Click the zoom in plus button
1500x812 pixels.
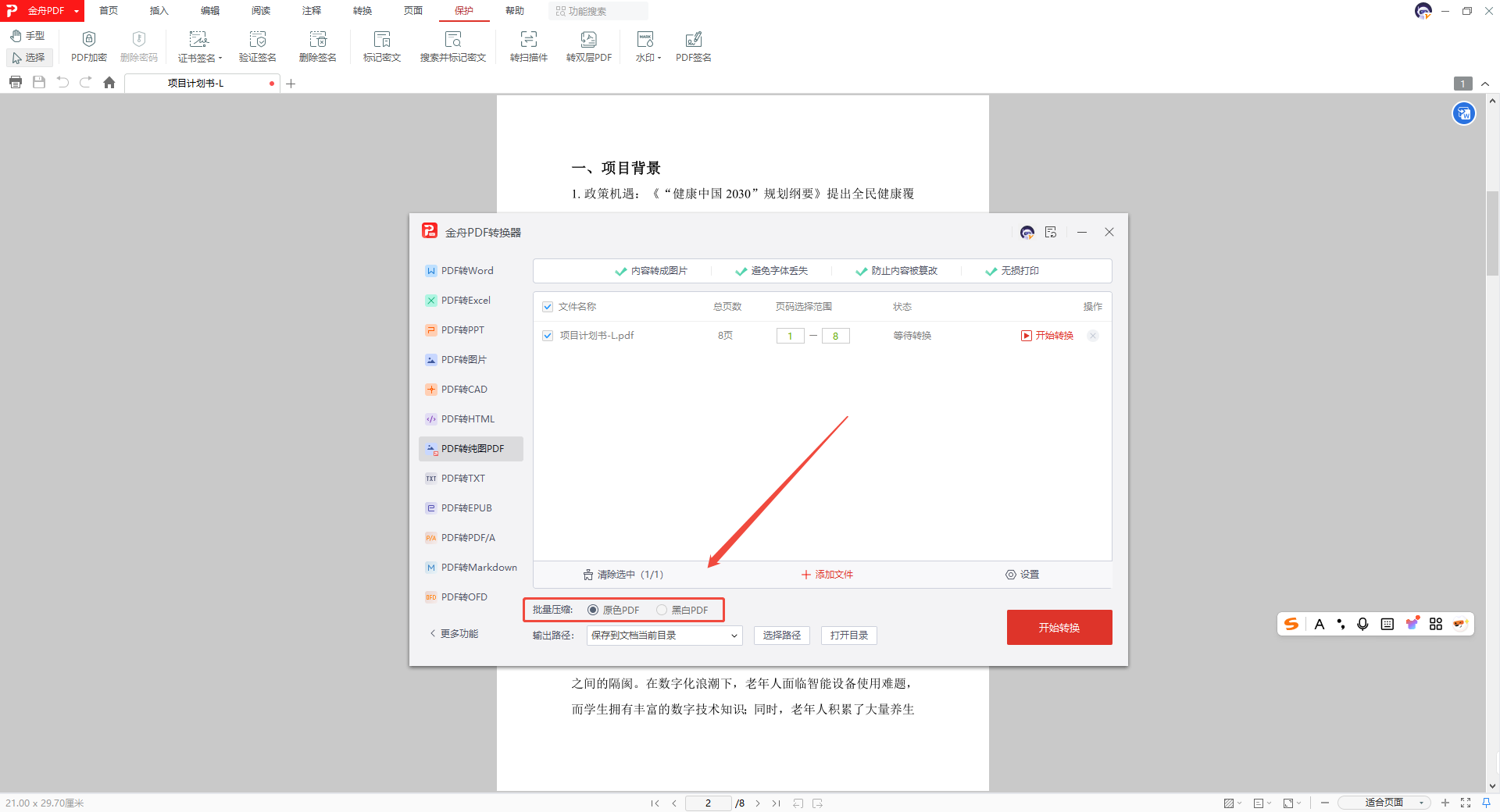pyautogui.click(x=1445, y=803)
